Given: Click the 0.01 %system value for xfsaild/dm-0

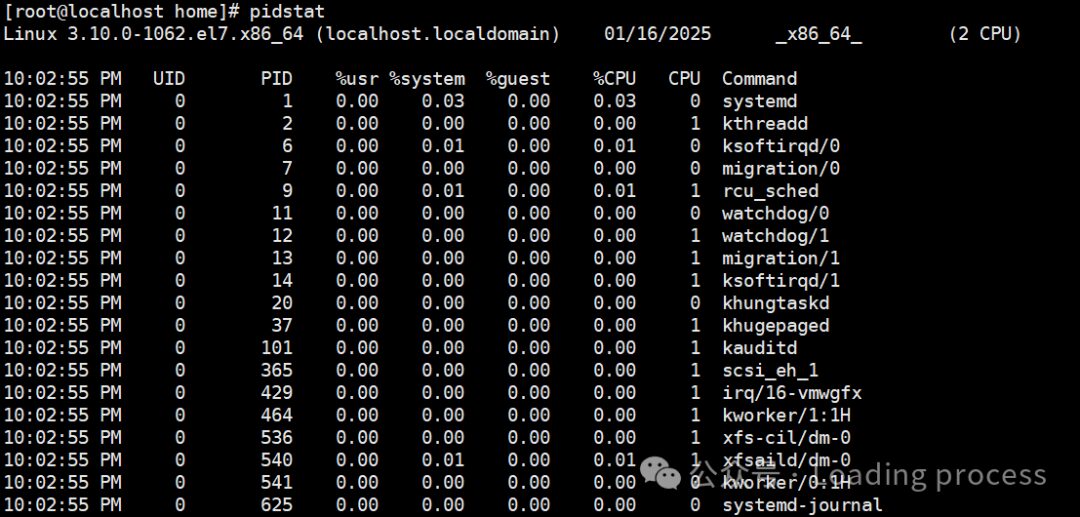Looking at the screenshot, I should (x=443, y=460).
